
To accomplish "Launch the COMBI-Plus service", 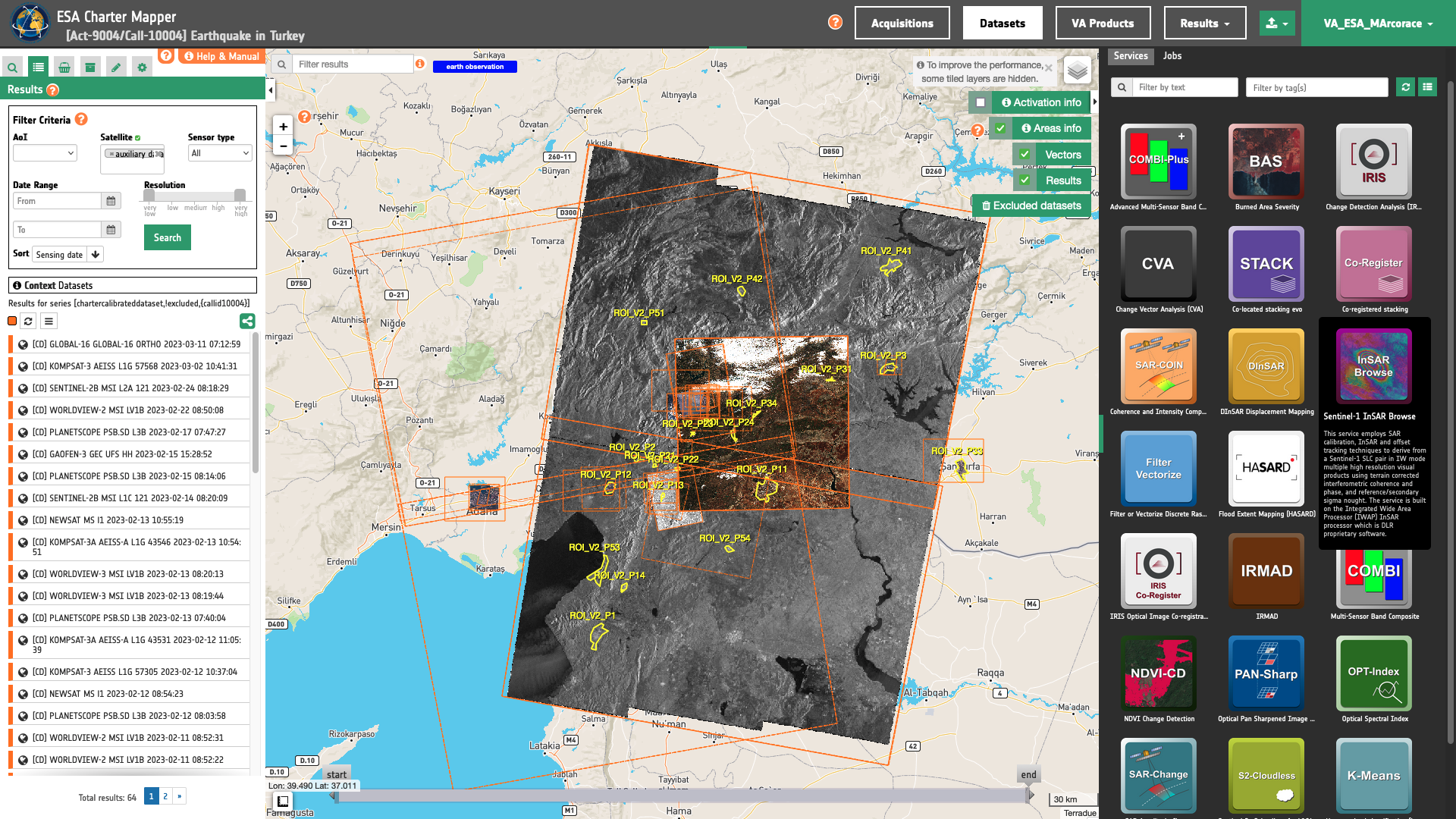I will coord(1158,161).
